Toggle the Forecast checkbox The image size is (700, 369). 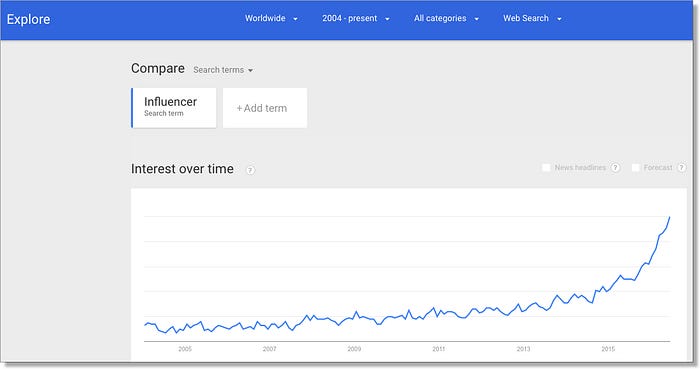click(x=636, y=168)
